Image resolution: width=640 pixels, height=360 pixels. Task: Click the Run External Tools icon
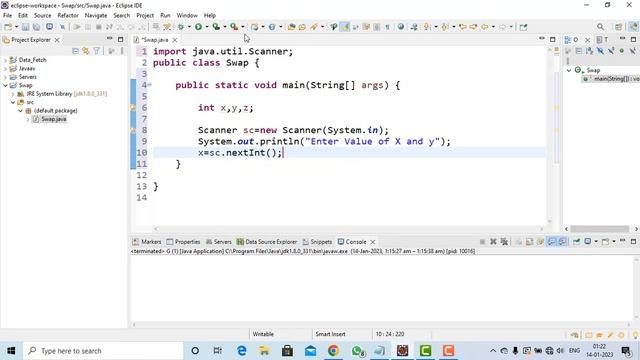point(234,27)
